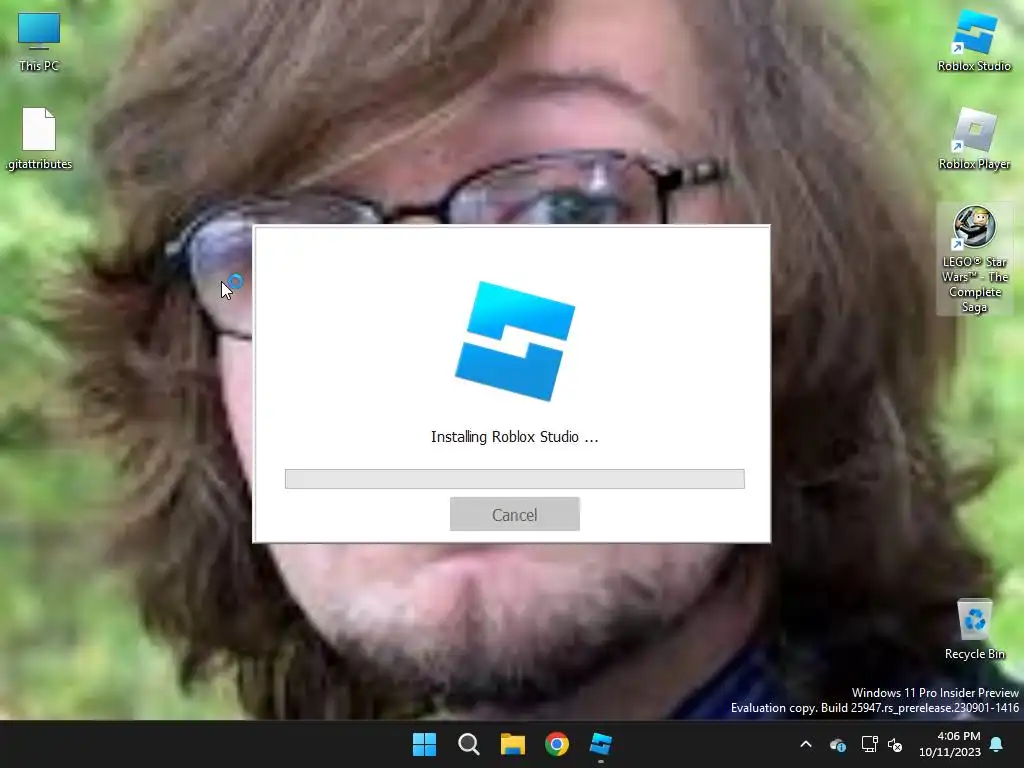Cancel the Roblox Studio installation

(x=515, y=514)
